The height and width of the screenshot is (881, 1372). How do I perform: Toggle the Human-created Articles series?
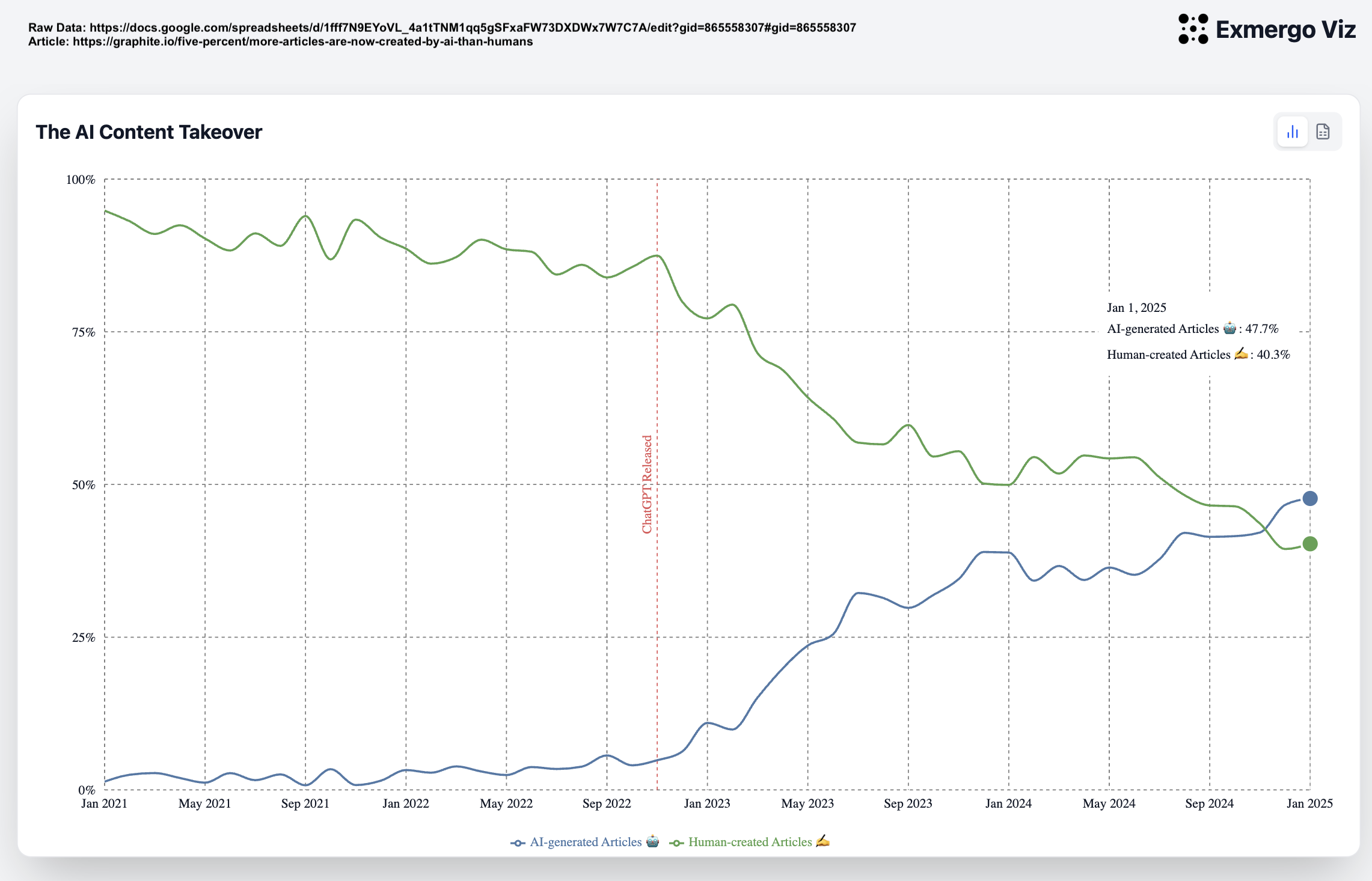pyautogui.click(x=750, y=842)
